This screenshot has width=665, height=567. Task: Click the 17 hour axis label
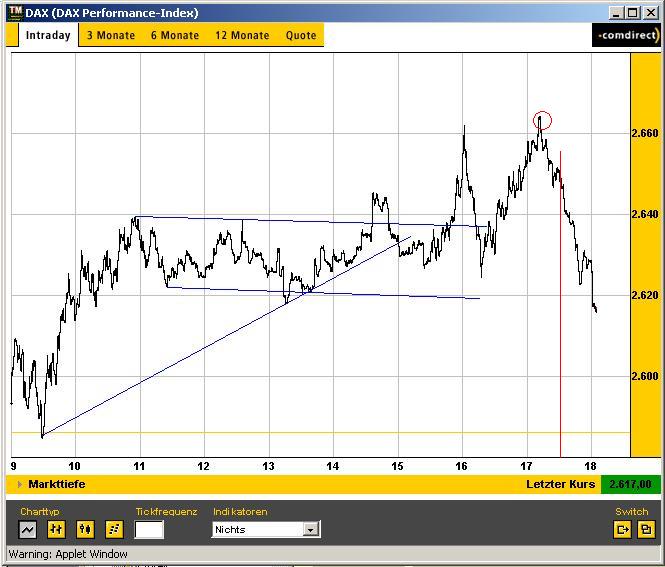tap(526, 466)
